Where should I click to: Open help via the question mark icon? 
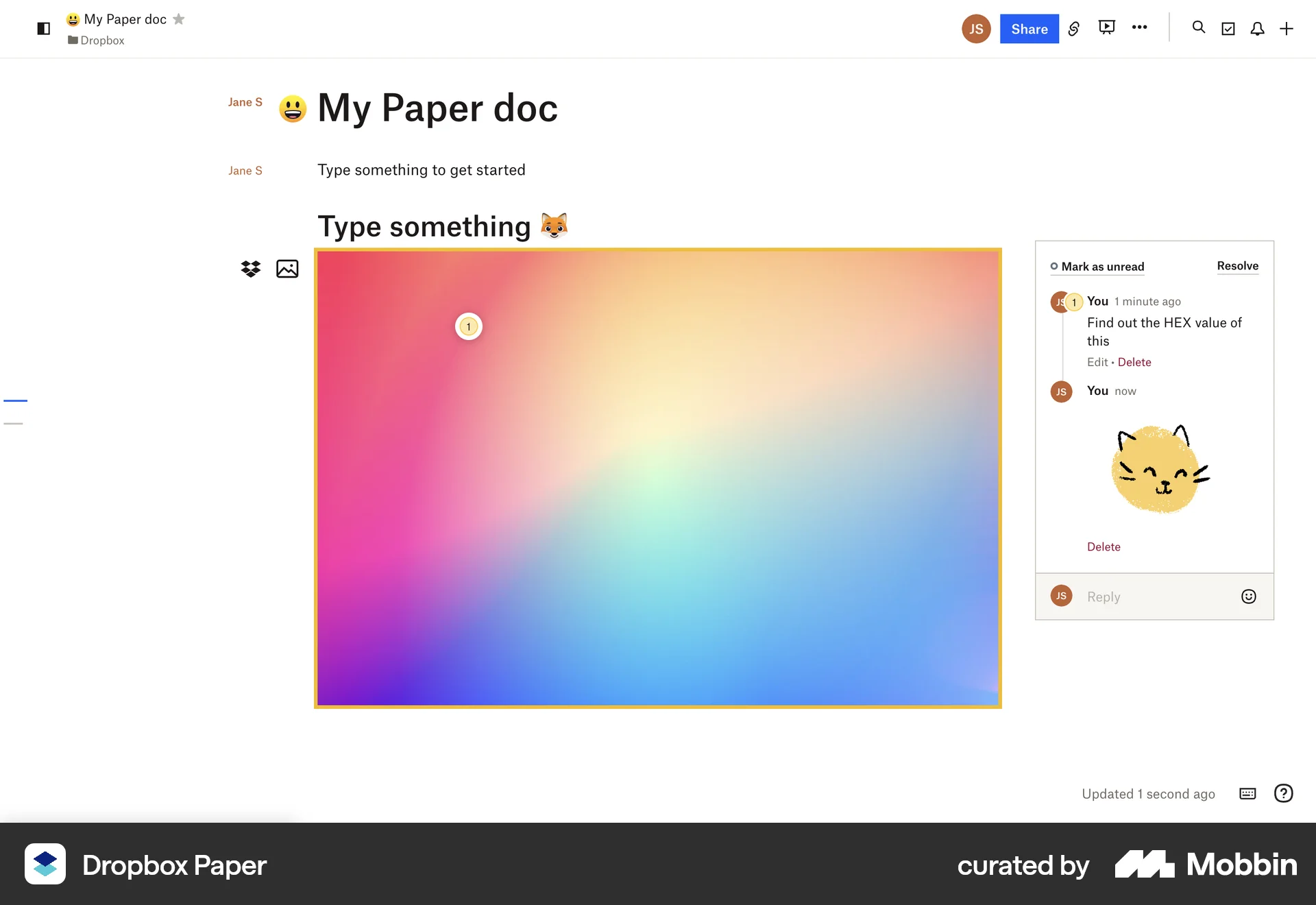coord(1283,793)
